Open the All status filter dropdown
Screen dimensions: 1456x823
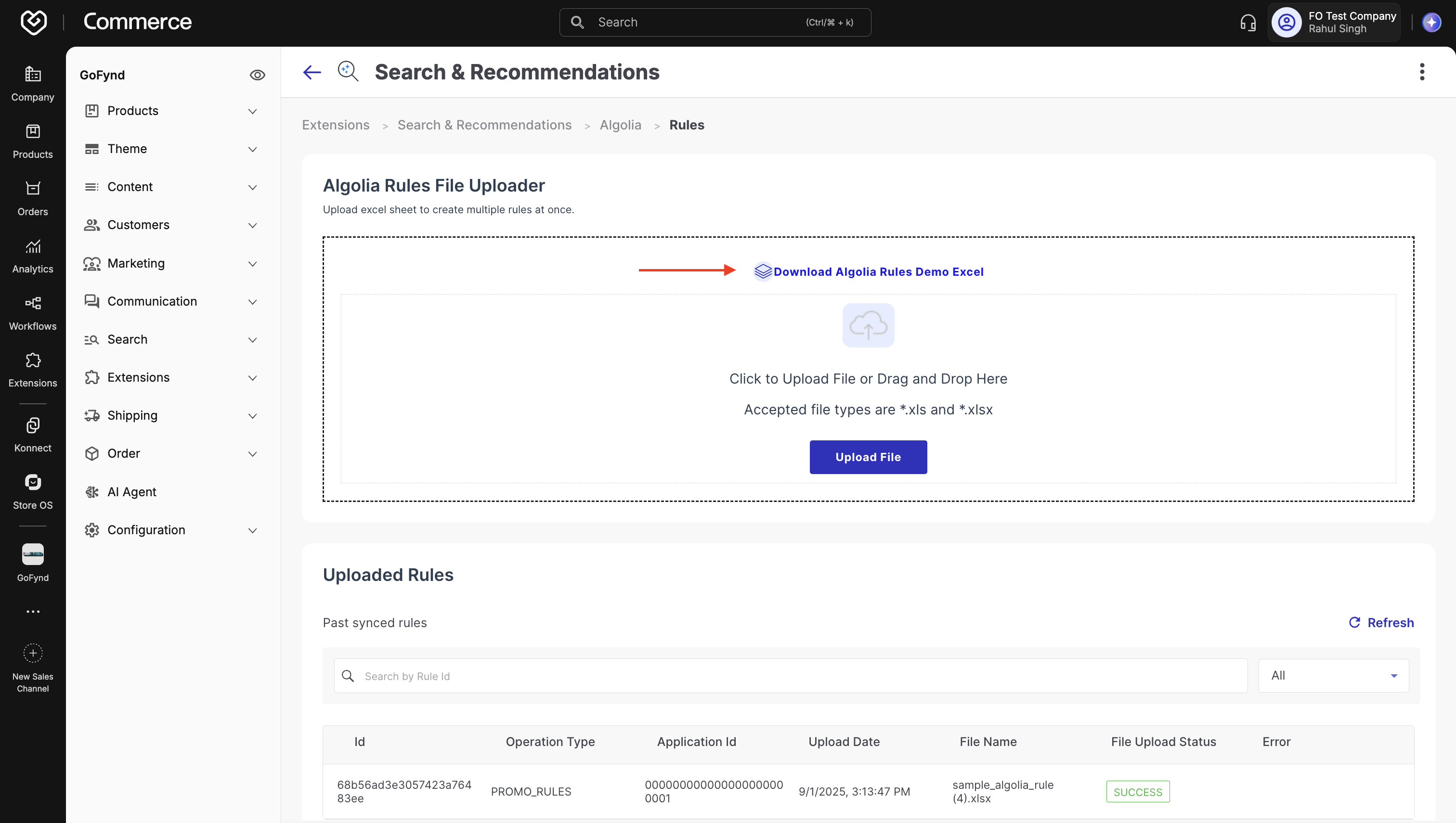pos(1333,675)
